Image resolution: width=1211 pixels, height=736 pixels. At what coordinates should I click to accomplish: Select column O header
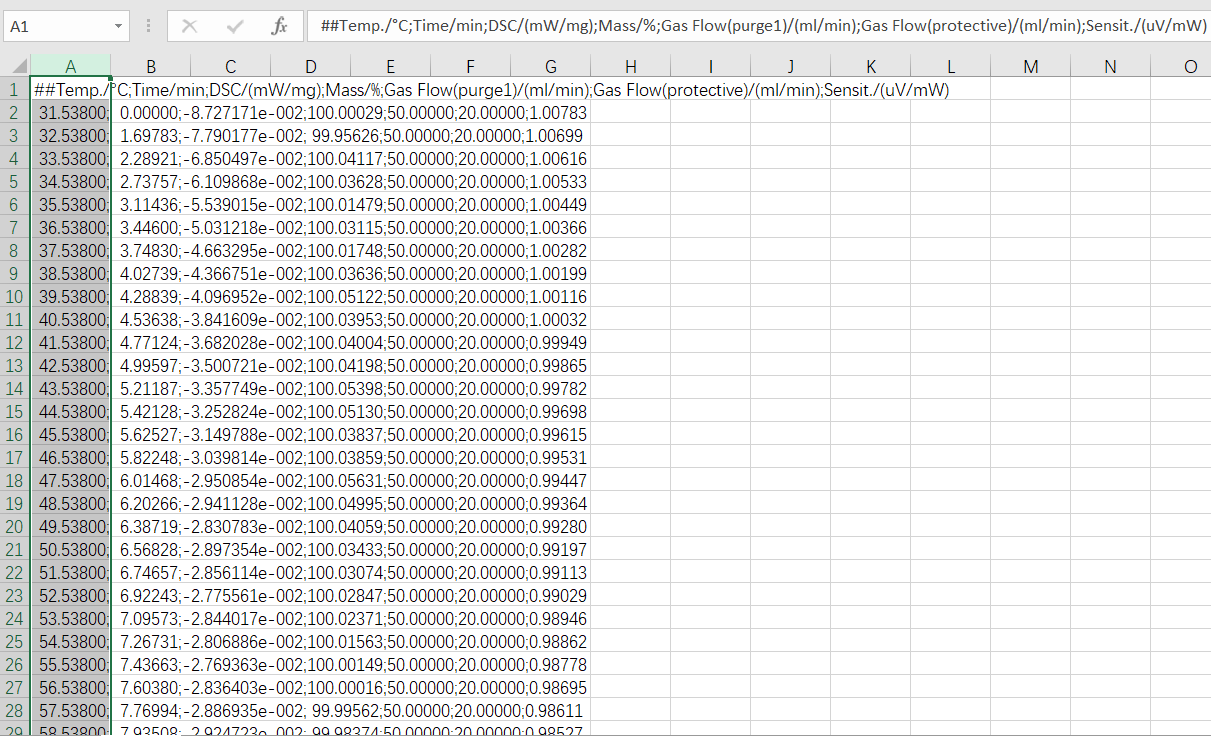click(x=1181, y=67)
